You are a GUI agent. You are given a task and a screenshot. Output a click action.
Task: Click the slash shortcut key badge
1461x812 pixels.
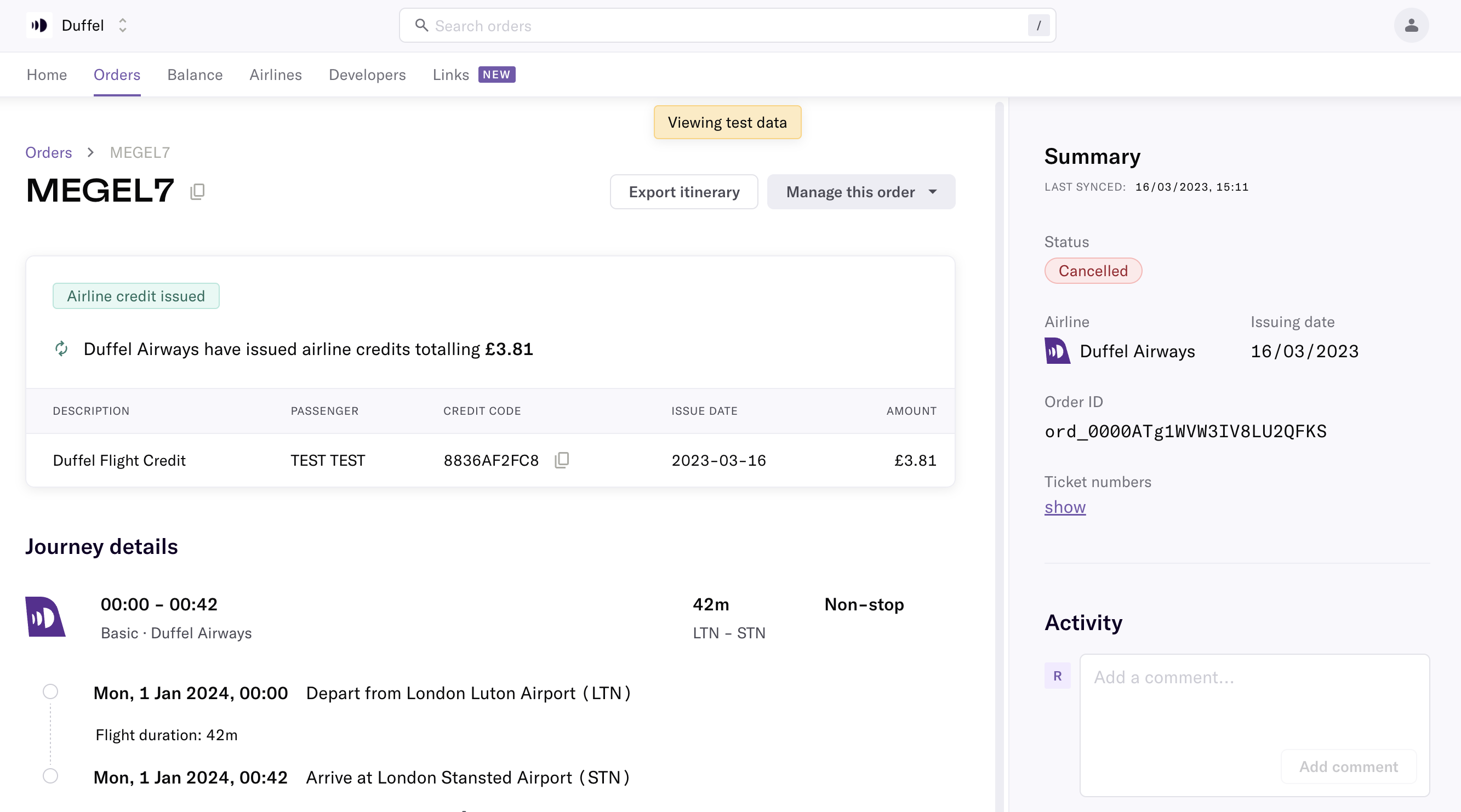(x=1038, y=26)
